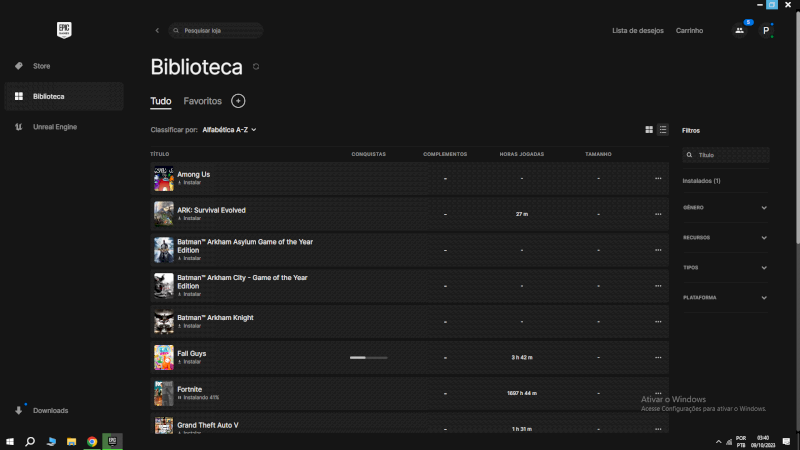Select the Tudo tab
The height and width of the screenshot is (450, 800).
161,101
